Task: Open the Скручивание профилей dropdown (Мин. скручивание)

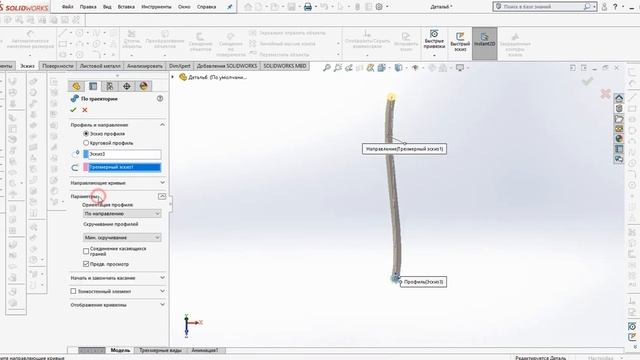Action: (x=122, y=237)
